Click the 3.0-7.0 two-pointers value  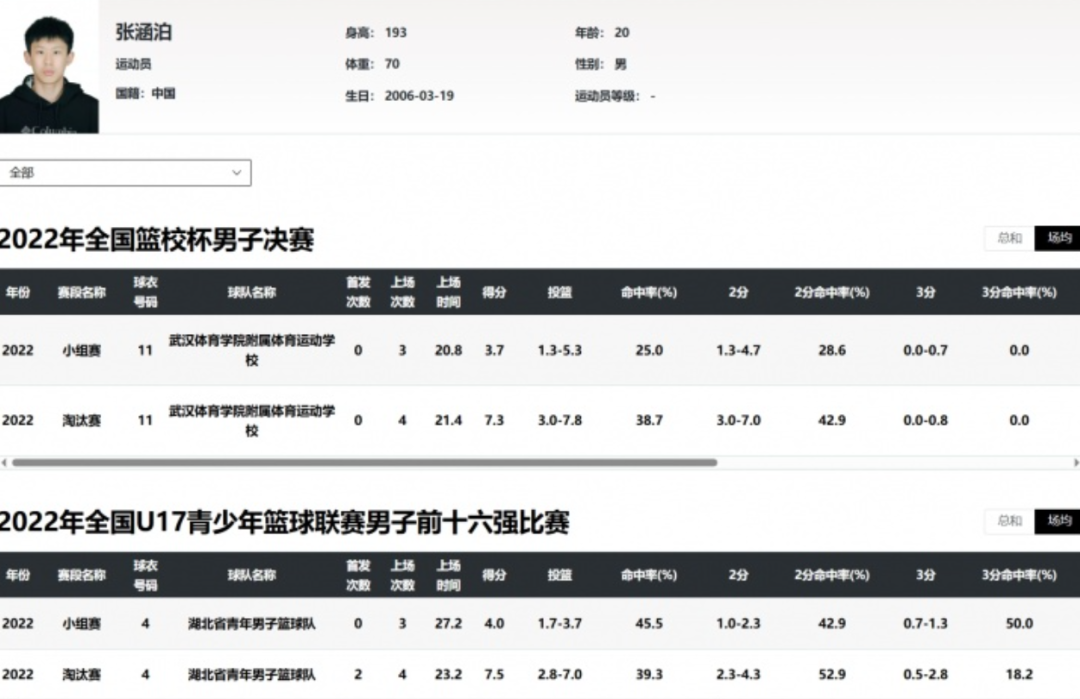click(738, 420)
